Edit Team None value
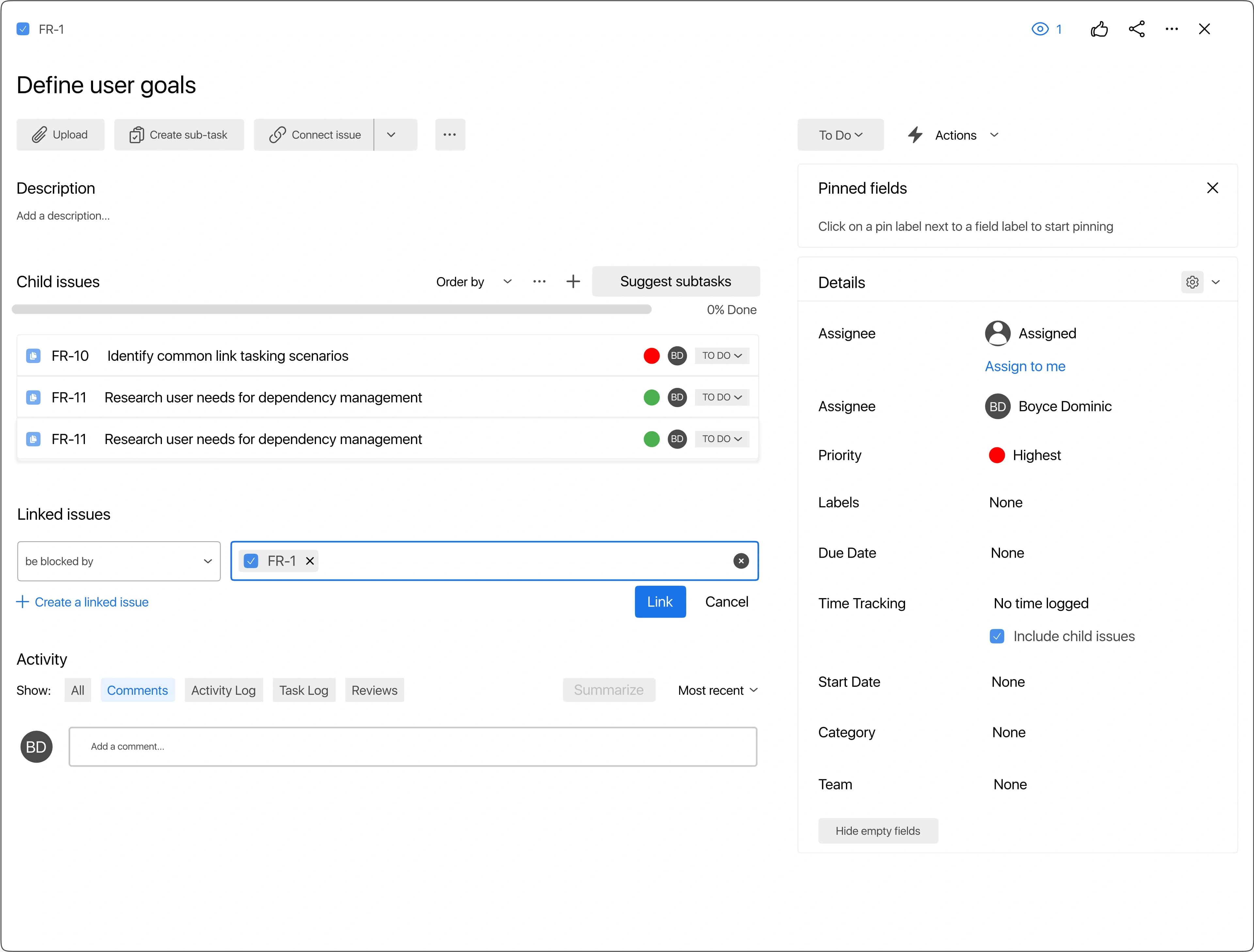 point(1010,785)
